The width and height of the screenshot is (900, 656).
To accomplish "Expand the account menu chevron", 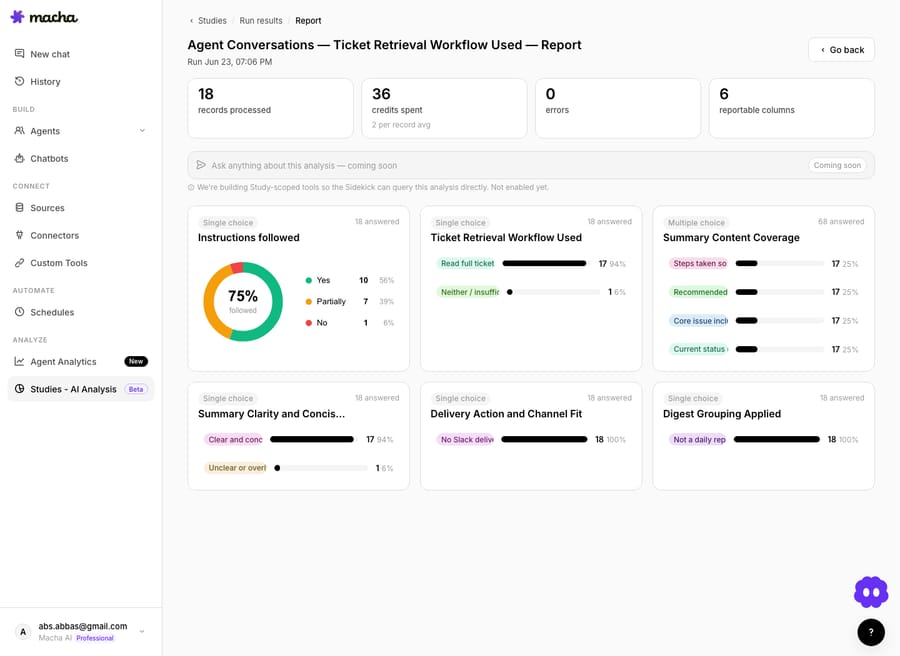I will (x=142, y=631).
